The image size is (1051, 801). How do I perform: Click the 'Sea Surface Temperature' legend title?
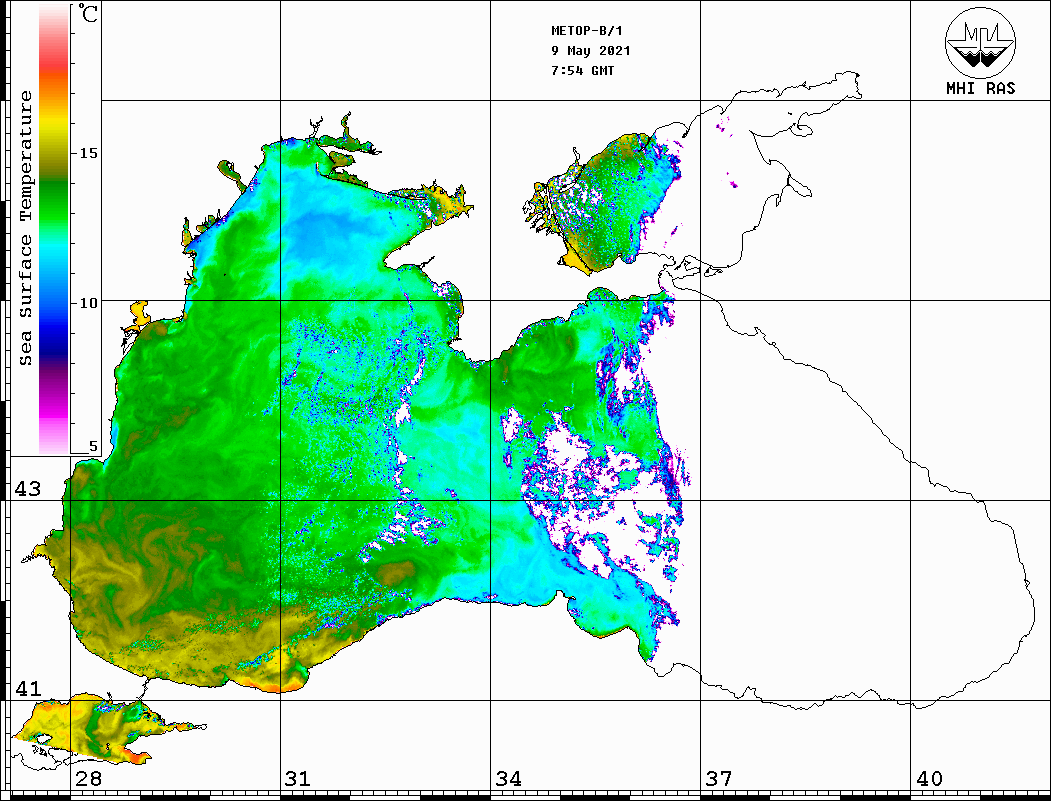click(25, 228)
